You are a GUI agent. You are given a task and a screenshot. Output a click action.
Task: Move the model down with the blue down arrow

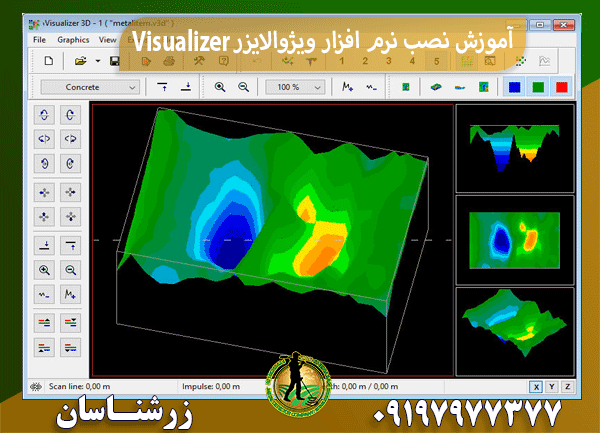[70, 217]
